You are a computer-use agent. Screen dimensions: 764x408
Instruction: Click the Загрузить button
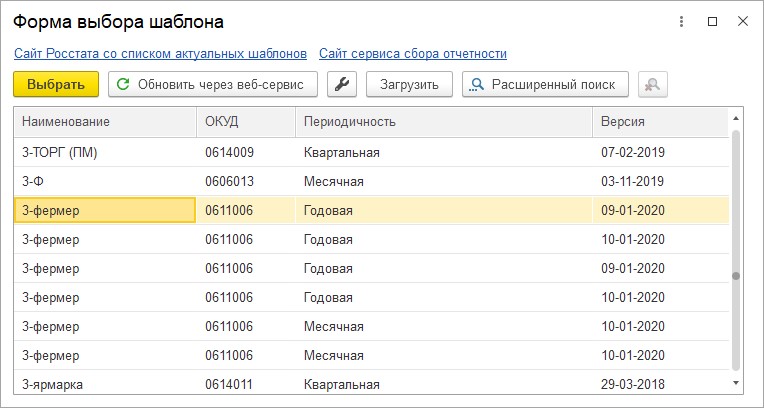point(409,84)
